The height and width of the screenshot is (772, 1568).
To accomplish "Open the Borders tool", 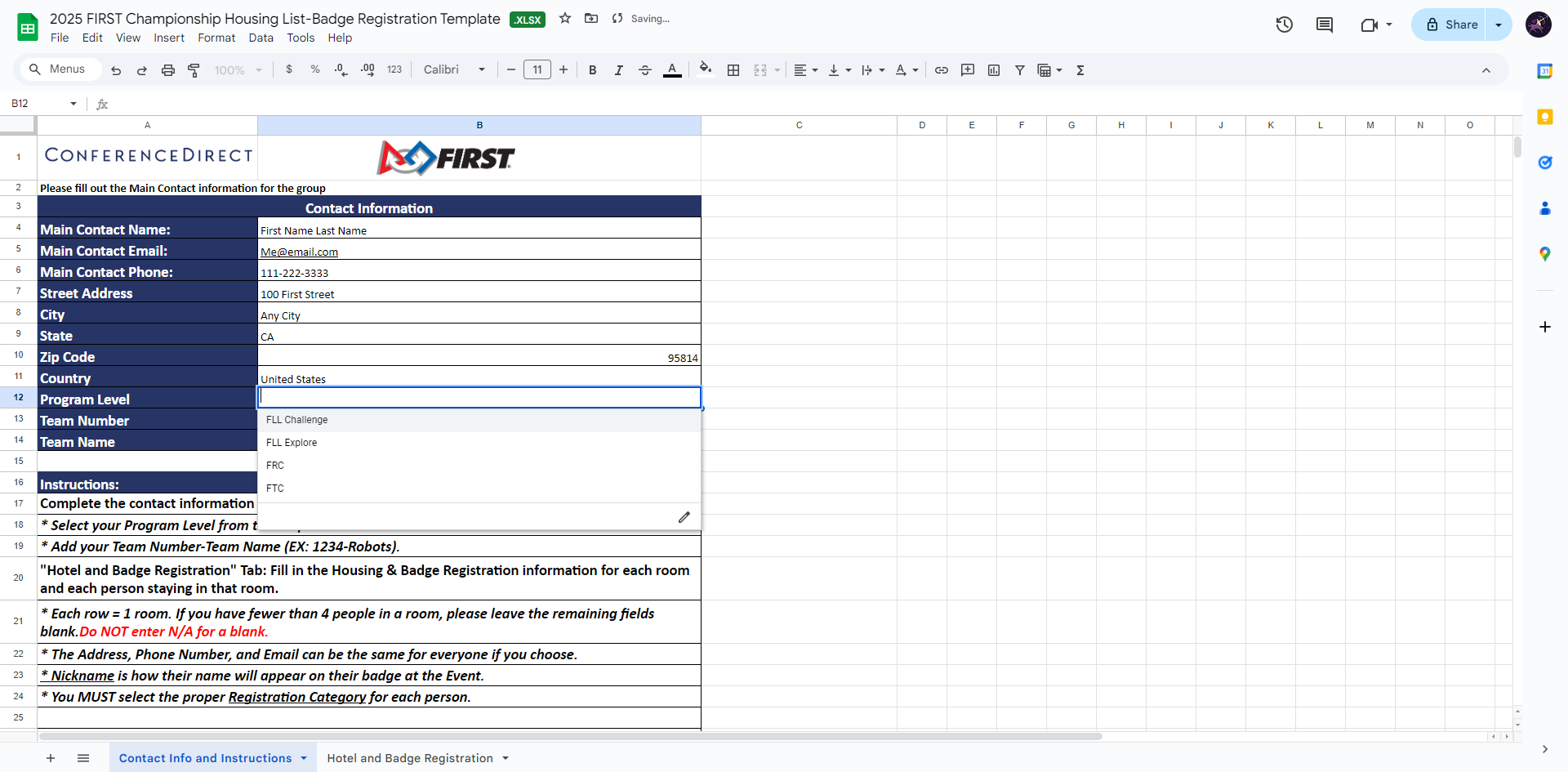I will tap(733, 70).
